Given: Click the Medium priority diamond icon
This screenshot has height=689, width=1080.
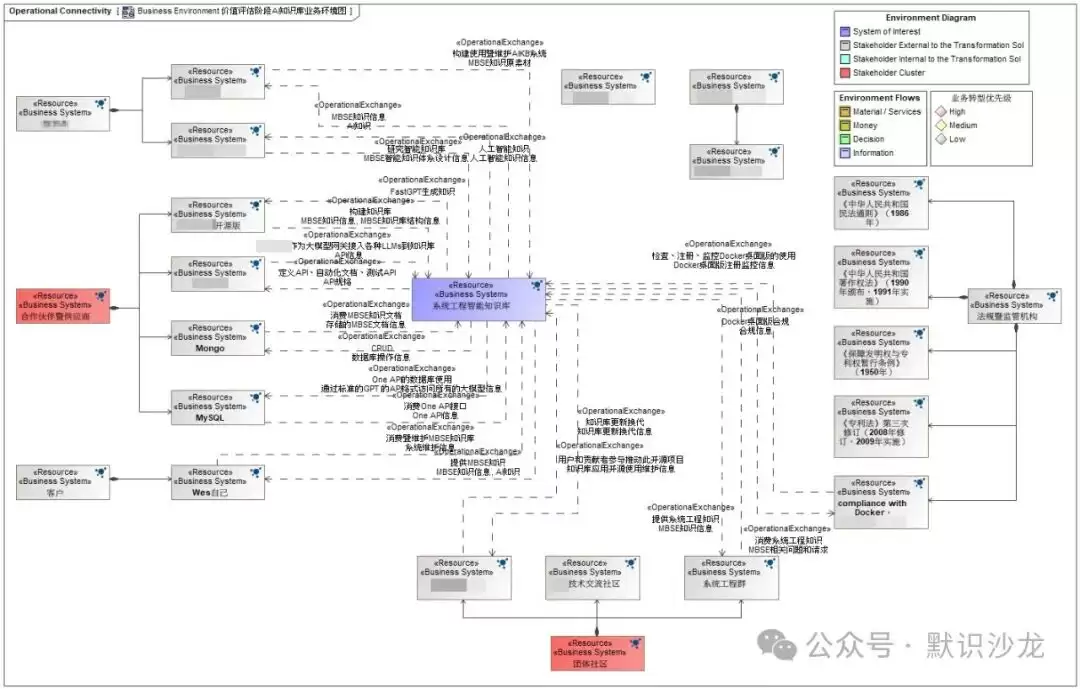Looking at the screenshot, I should point(941,125).
